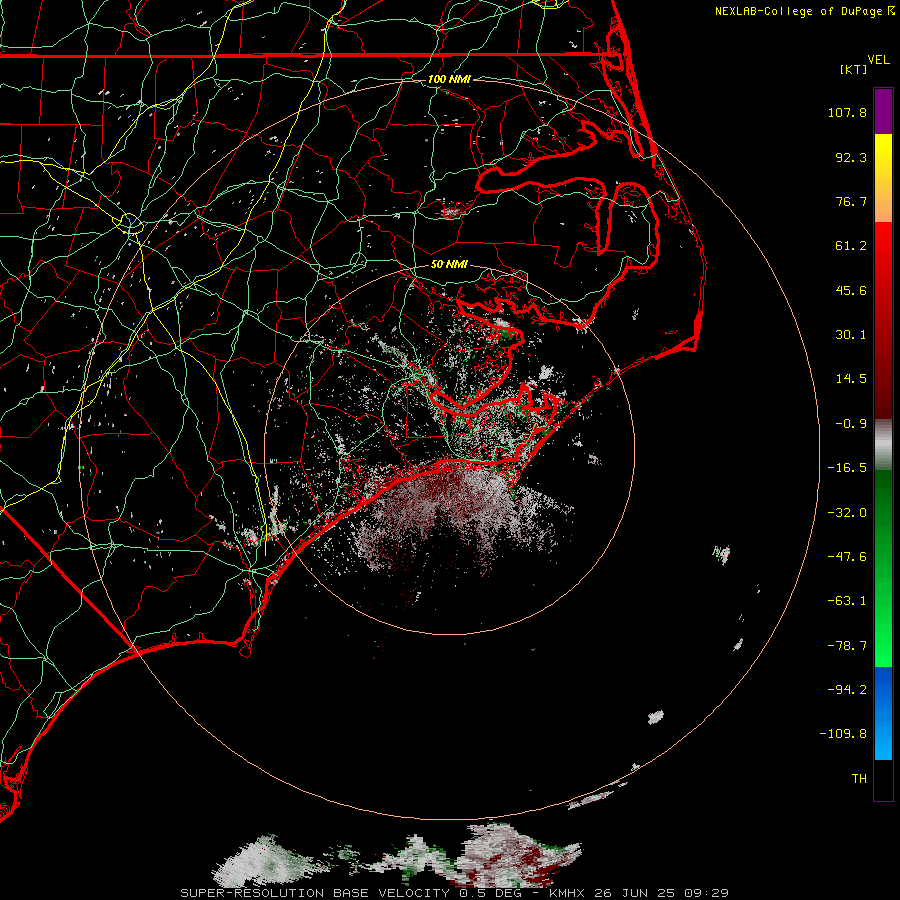Viewport: 900px width, 900px height.
Task: Click the 76.7 legend value
Action: (x=851, y=201)
